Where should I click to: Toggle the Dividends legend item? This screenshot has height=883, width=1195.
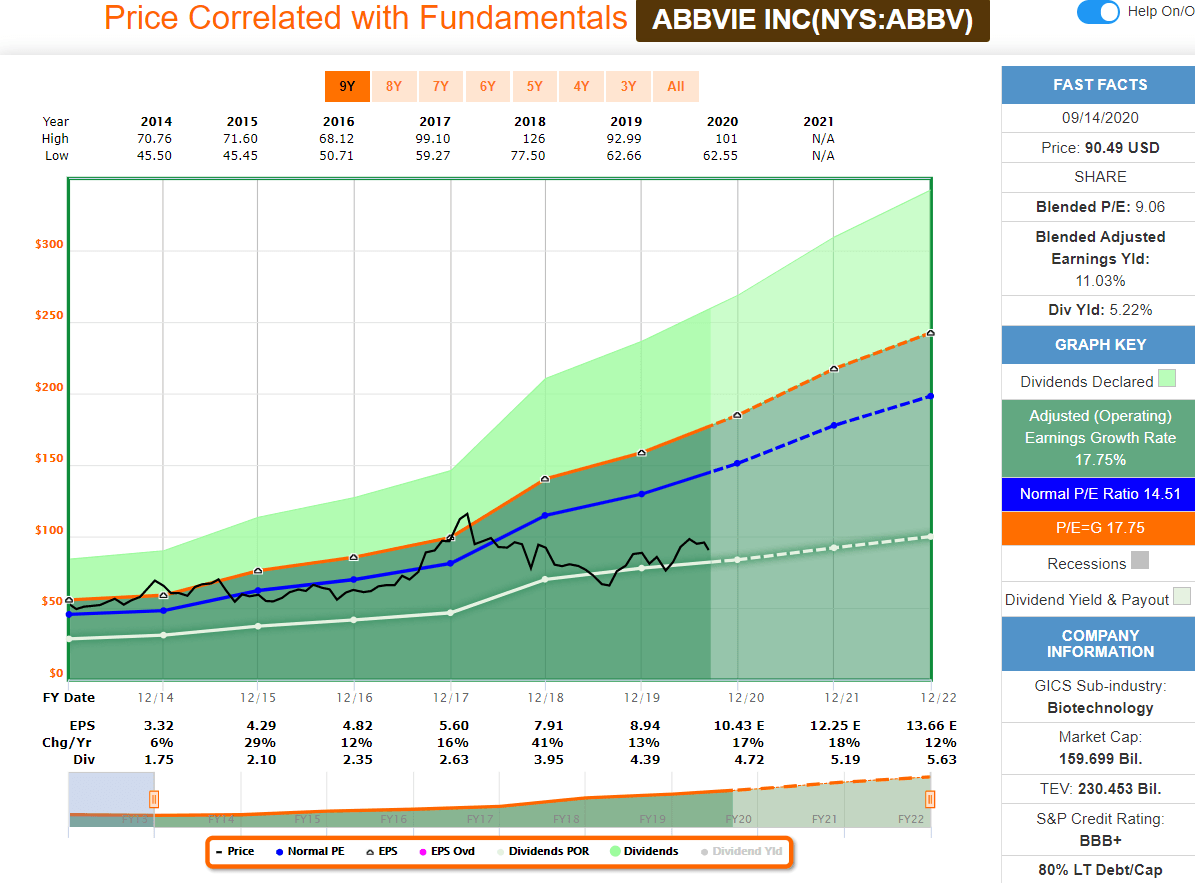click(644, 851)
